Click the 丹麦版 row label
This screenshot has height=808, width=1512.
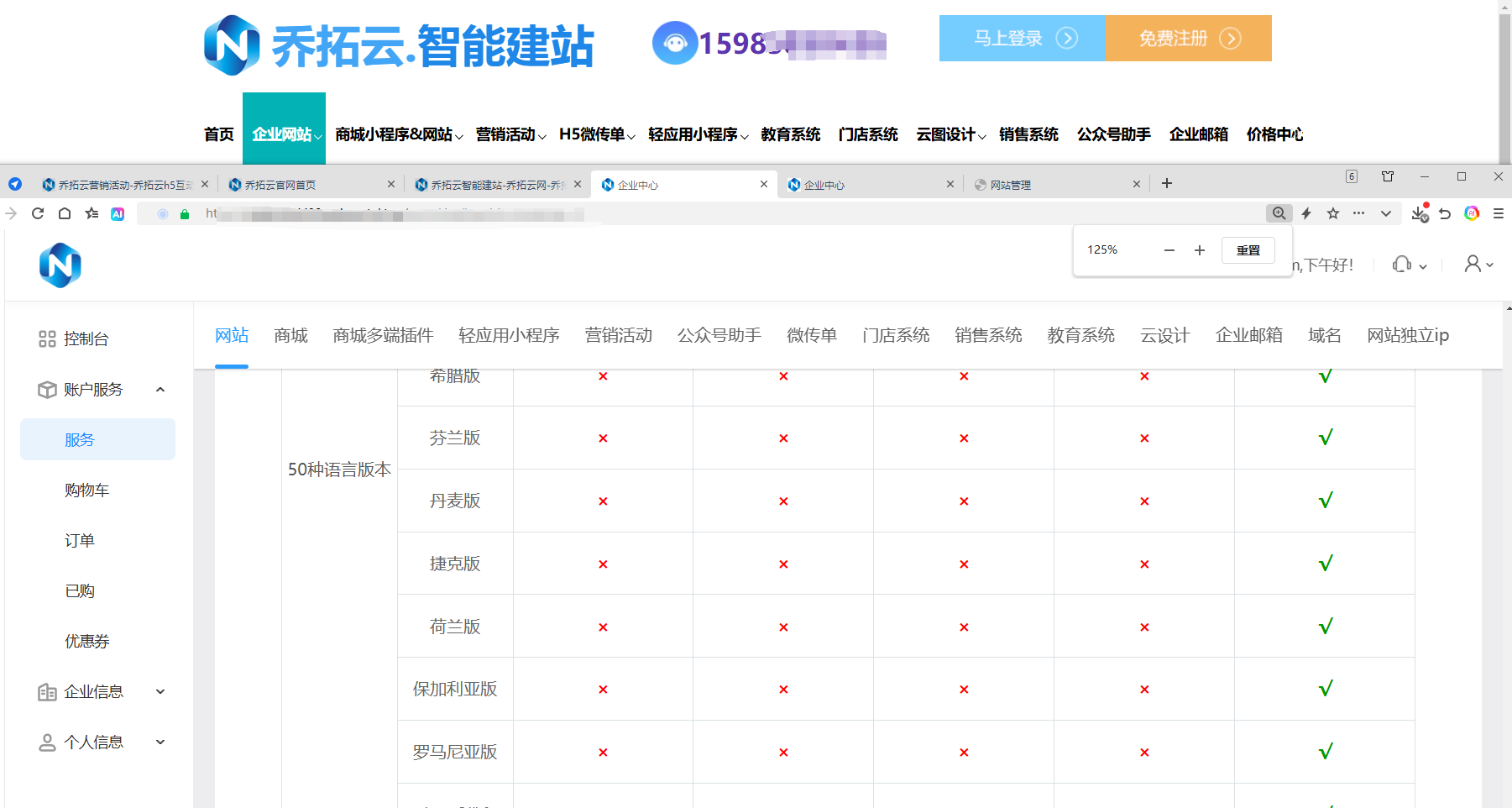[x=455, y=501]
